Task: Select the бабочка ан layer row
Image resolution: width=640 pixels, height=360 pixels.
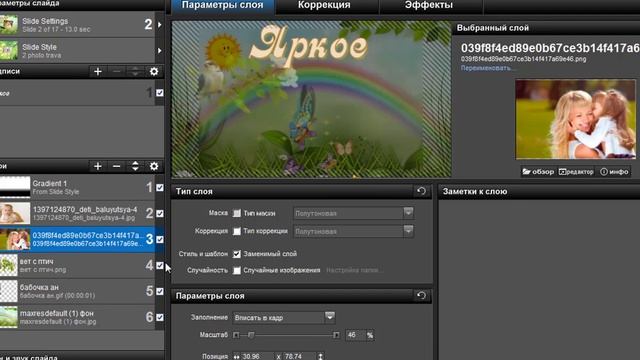Action: (77, 291)
